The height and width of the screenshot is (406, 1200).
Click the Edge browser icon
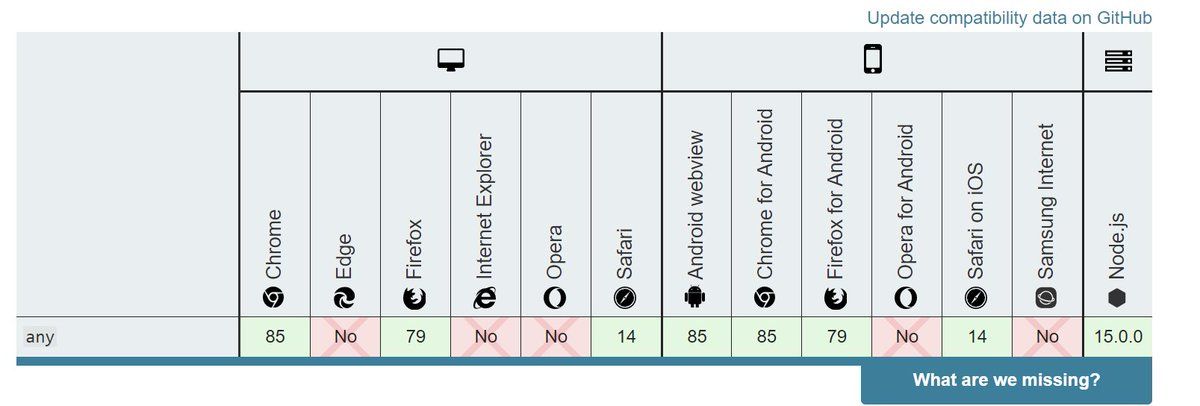pos(345,297)
